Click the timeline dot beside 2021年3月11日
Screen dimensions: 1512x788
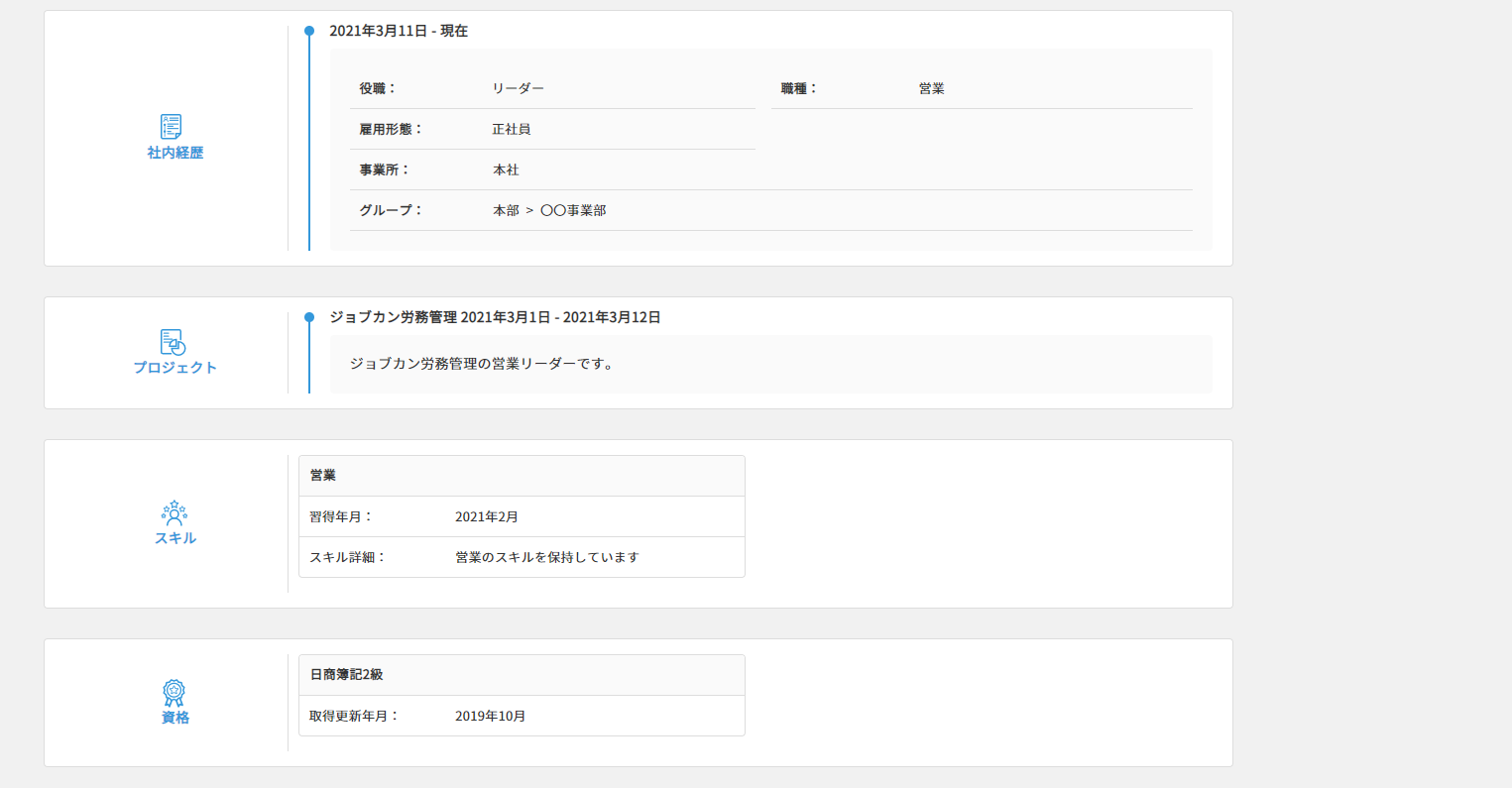[x=309, y=31]
